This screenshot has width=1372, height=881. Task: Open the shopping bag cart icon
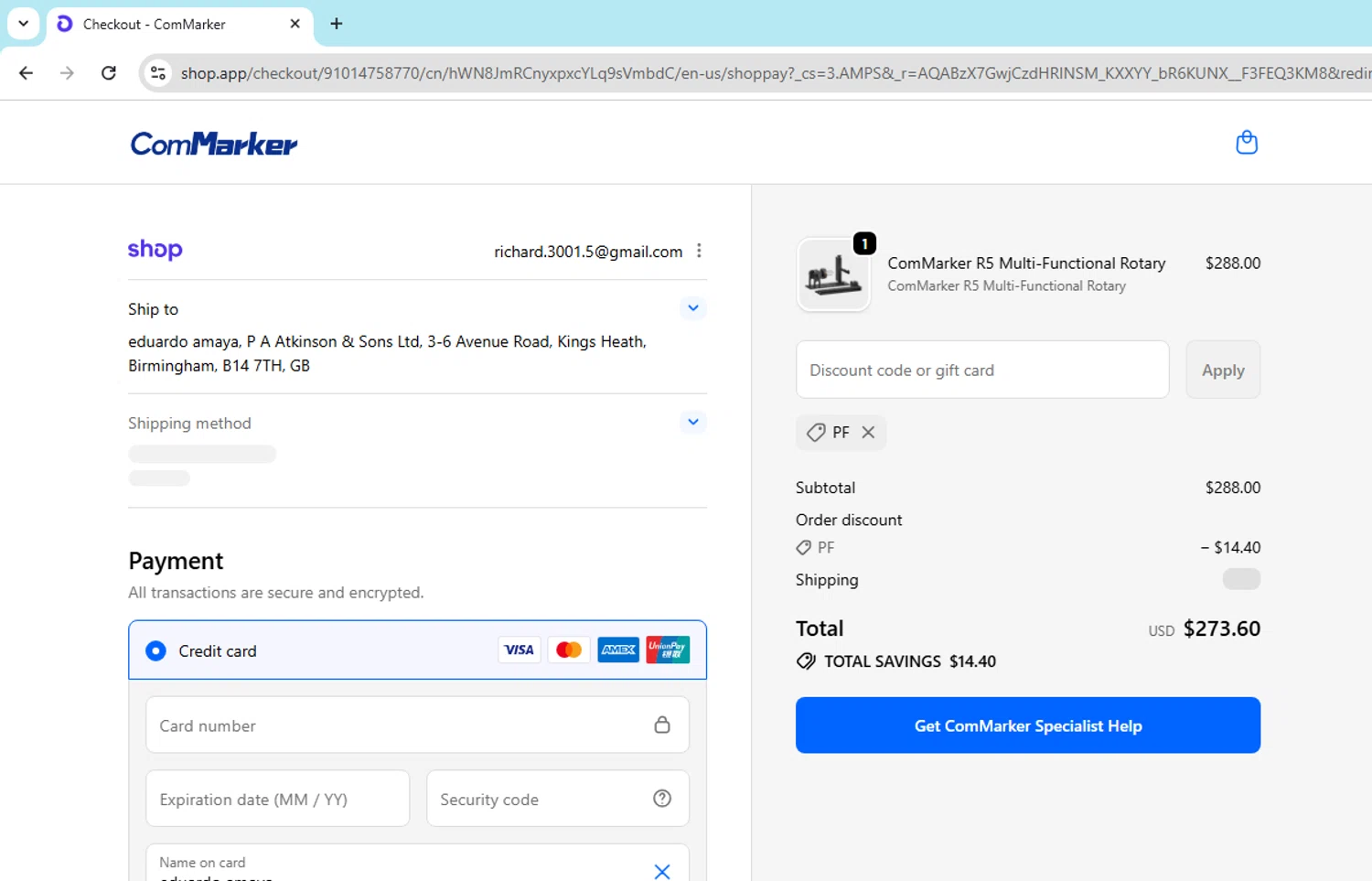pyautogui.click(x=1247, y=143)
